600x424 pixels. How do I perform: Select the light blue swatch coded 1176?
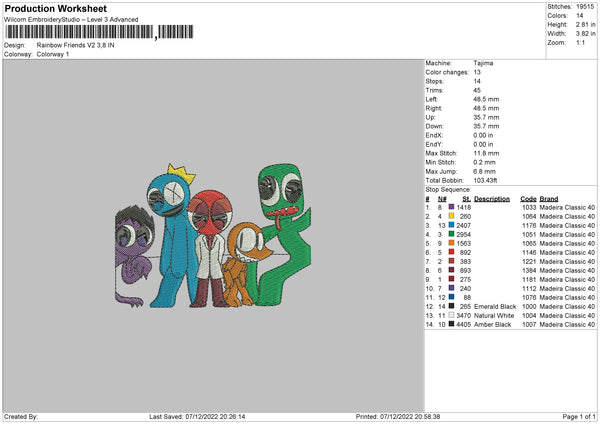point(451,225)
